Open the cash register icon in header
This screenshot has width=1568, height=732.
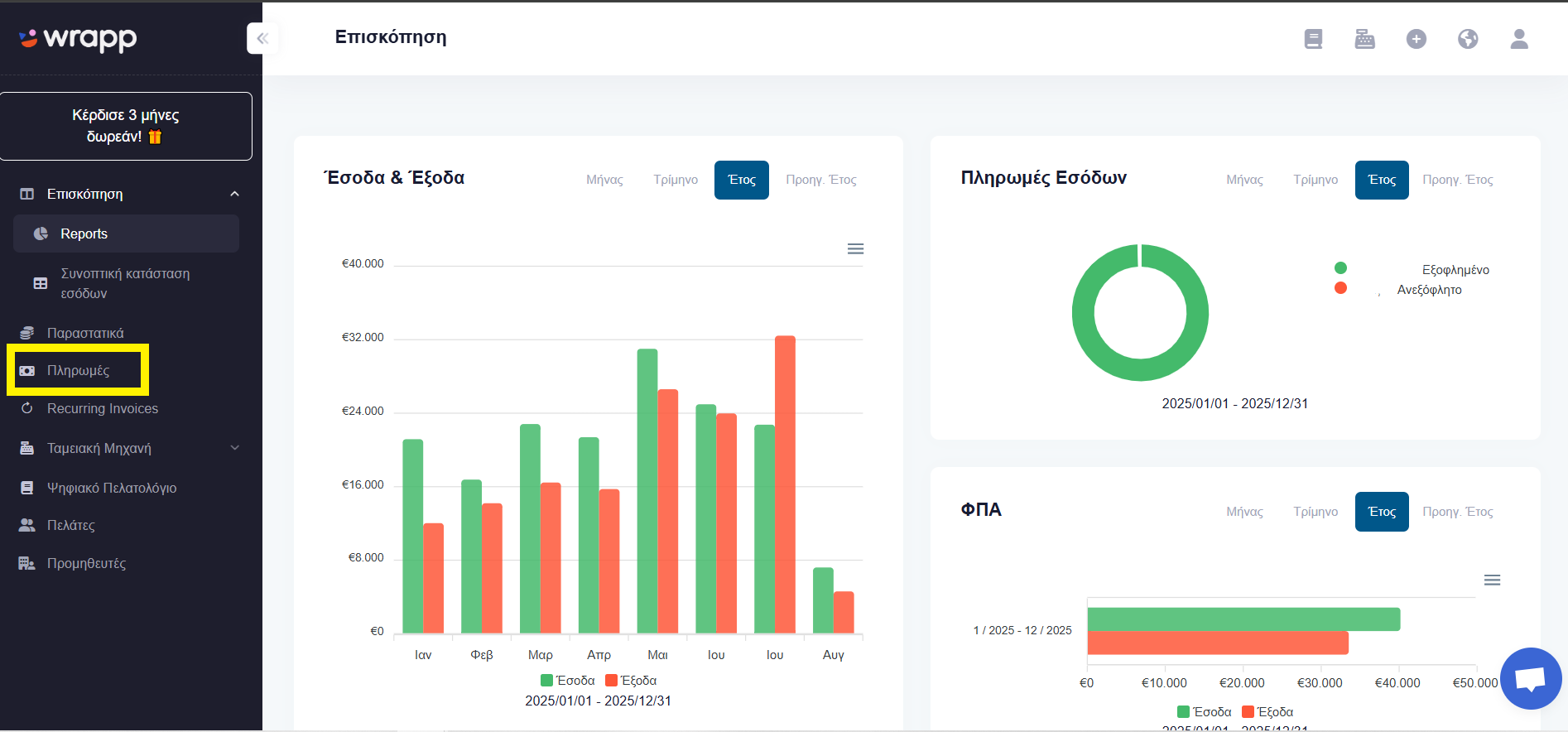[1364, 39]
